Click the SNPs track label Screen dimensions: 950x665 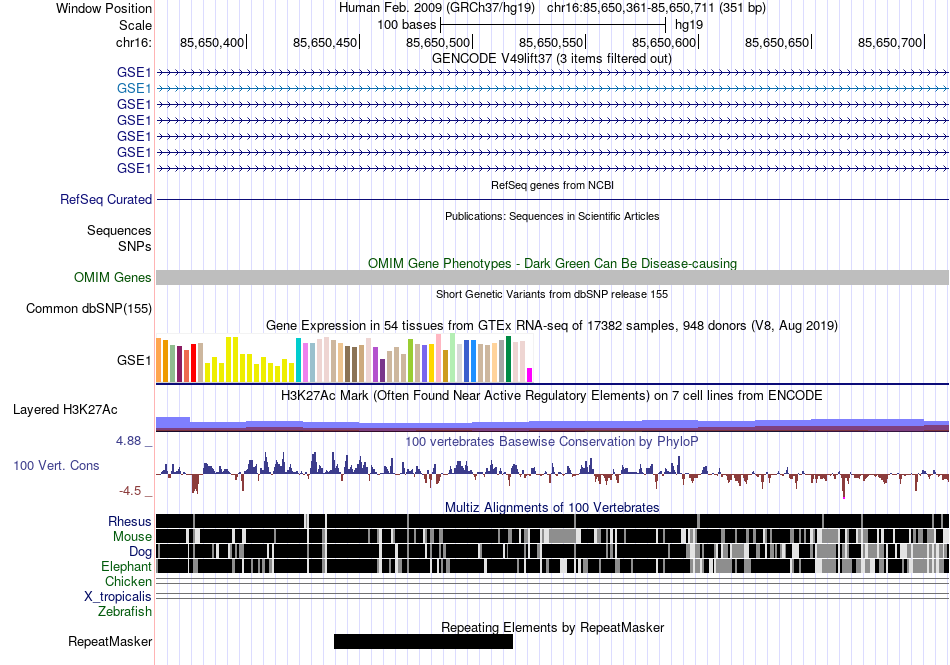[135, 246]
